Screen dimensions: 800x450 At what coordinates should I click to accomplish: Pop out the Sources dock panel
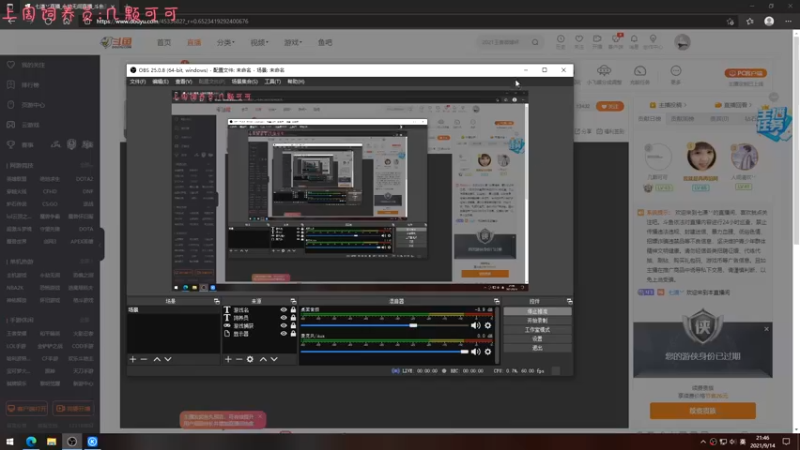click(x=293, y=302)
